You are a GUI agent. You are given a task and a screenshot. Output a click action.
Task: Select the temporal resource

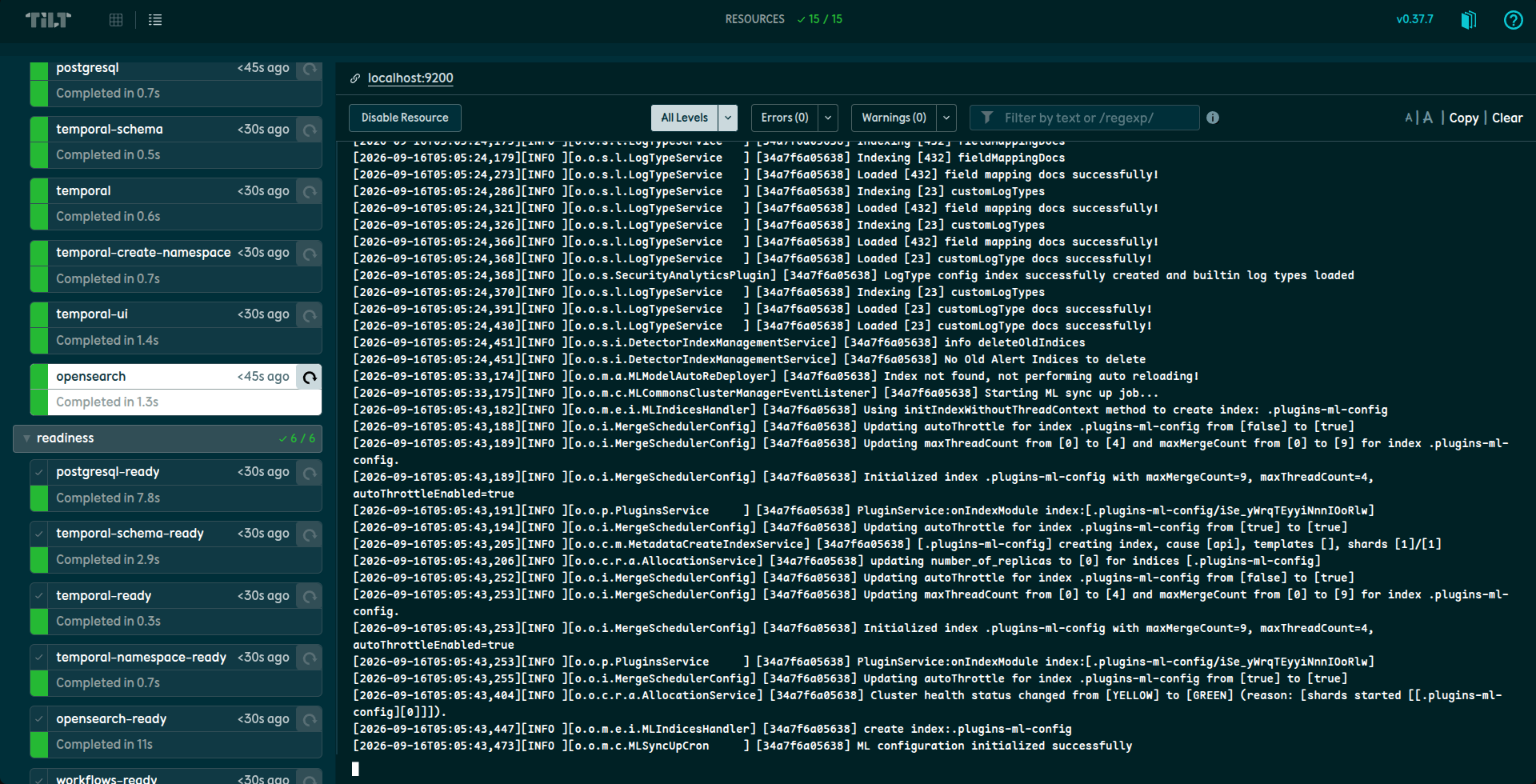(176, 204)
